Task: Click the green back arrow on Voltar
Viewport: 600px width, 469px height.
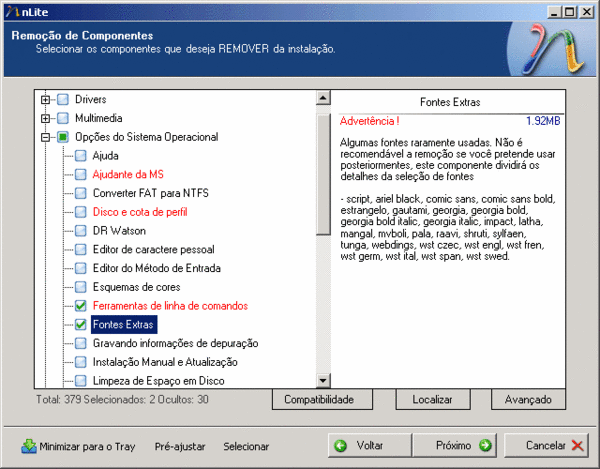Action: [340, 446]
